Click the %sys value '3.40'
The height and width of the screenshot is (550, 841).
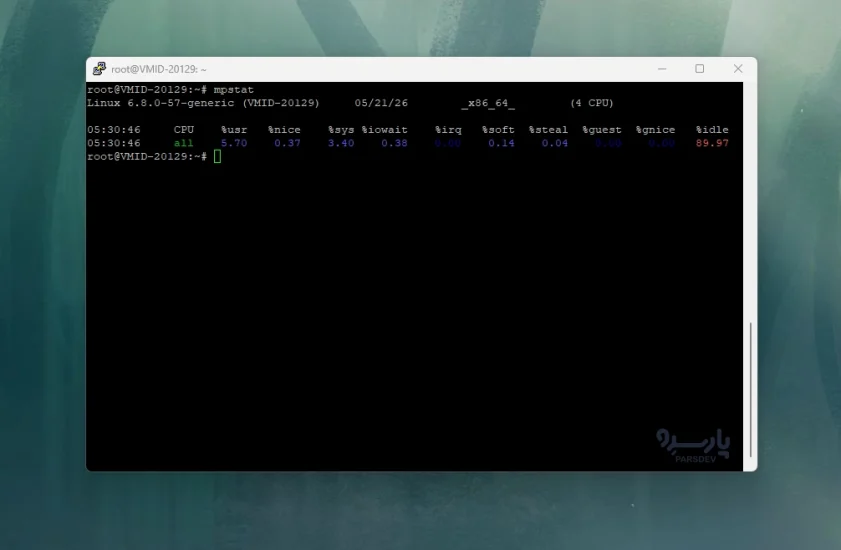tap(341, 143)
